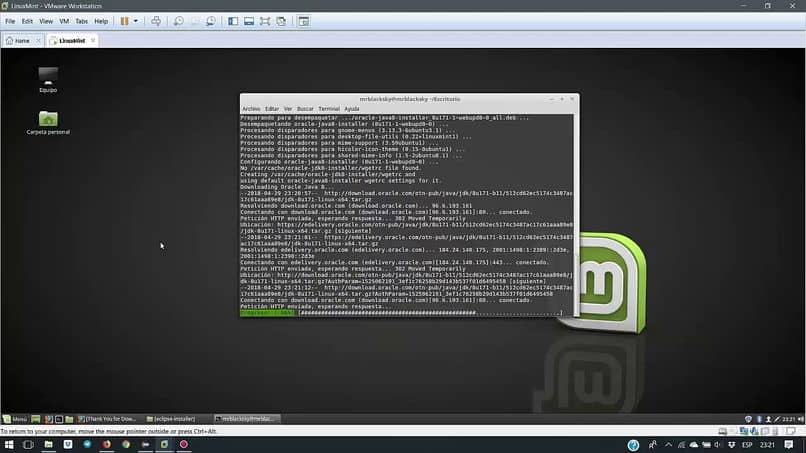806x453 pixels.
Task: Open terminal Ver menu
Action: pos(288,108)
